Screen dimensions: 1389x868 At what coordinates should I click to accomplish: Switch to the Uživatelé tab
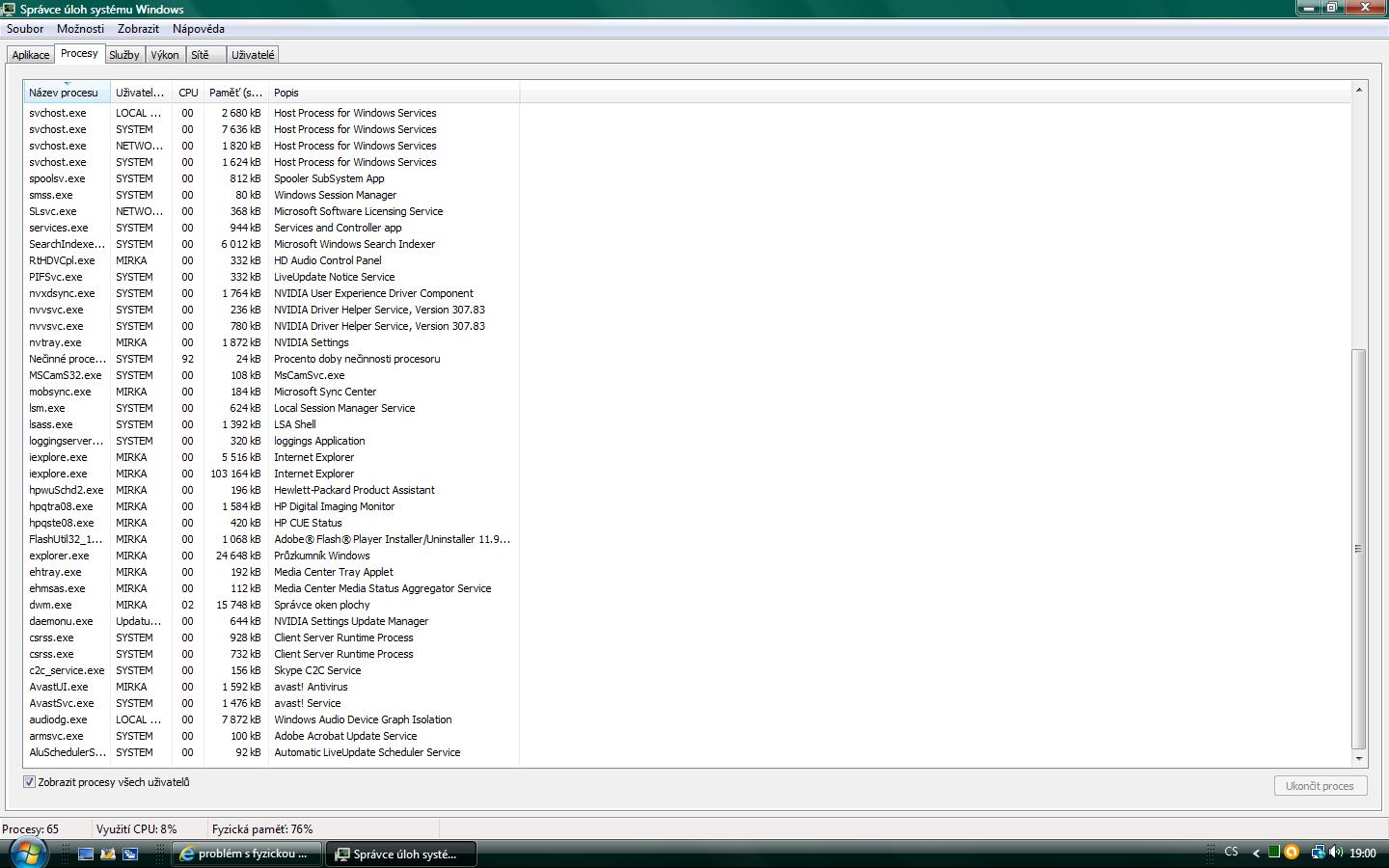253,55
